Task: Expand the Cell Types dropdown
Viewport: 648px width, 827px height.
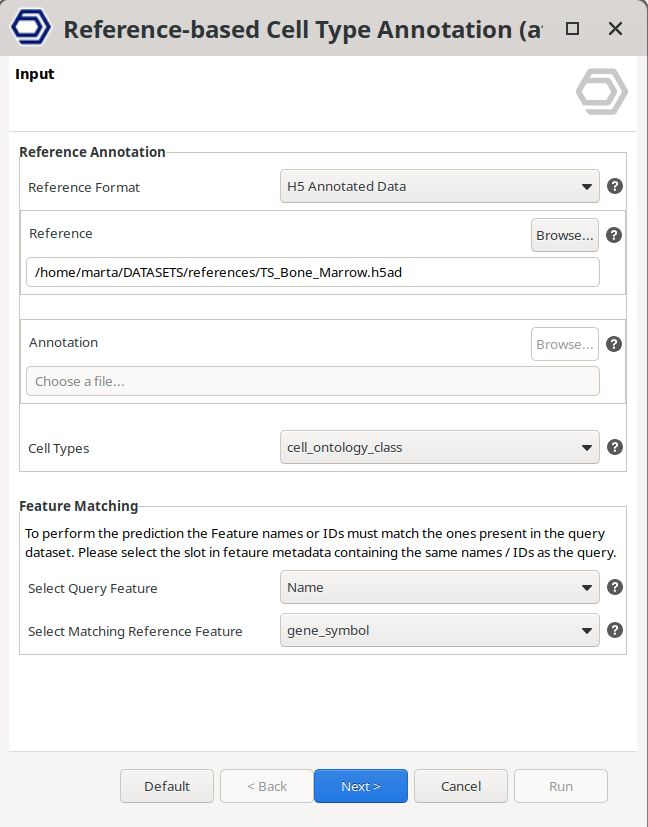Action: (439, 447)
